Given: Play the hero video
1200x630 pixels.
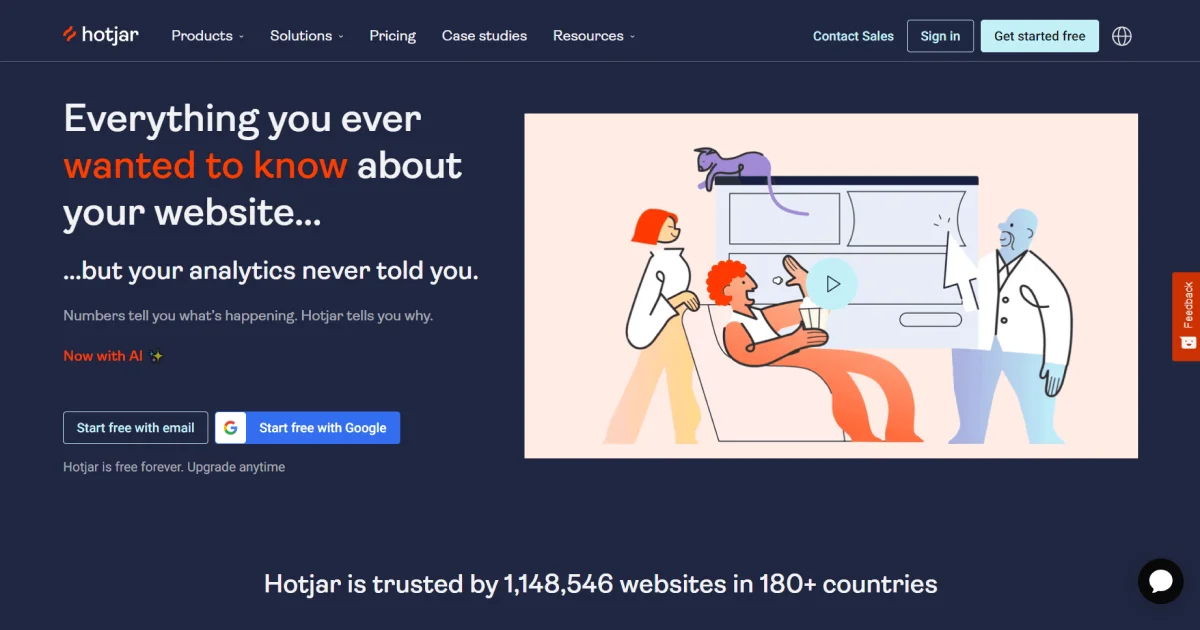Looking at the screenshot, I should tap(833, 284).
